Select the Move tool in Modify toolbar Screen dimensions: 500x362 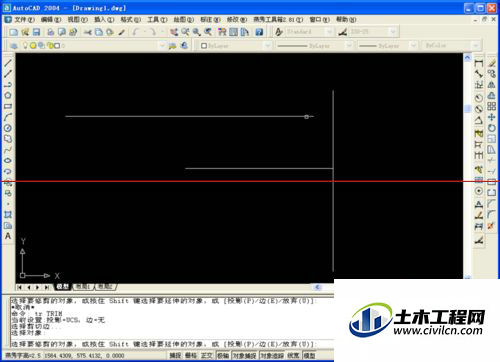click(491, 117)
